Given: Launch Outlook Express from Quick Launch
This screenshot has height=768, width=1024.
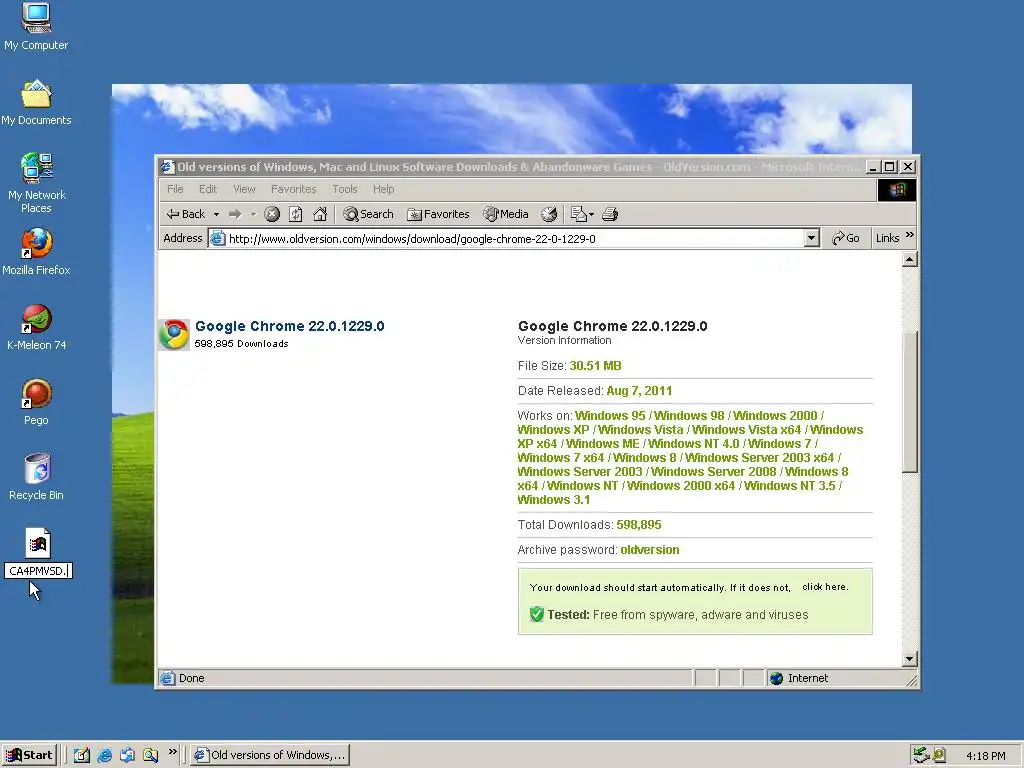Looking at the screenshot, I should click(127, 755).
